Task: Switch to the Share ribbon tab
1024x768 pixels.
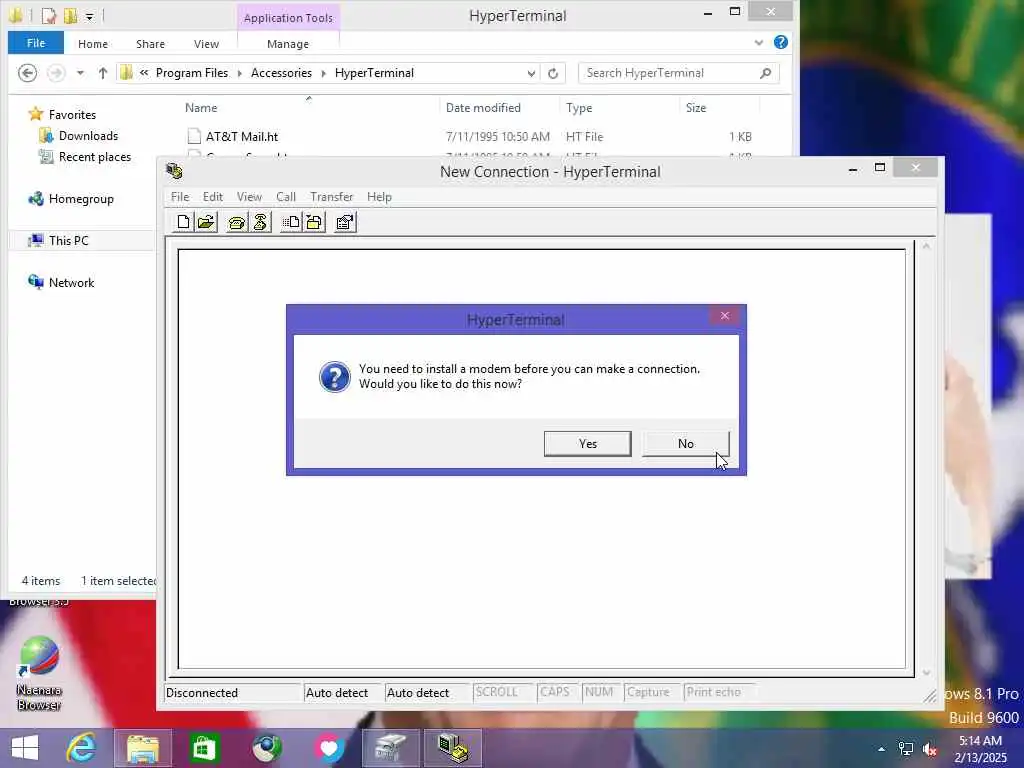Action: point(150,44)
